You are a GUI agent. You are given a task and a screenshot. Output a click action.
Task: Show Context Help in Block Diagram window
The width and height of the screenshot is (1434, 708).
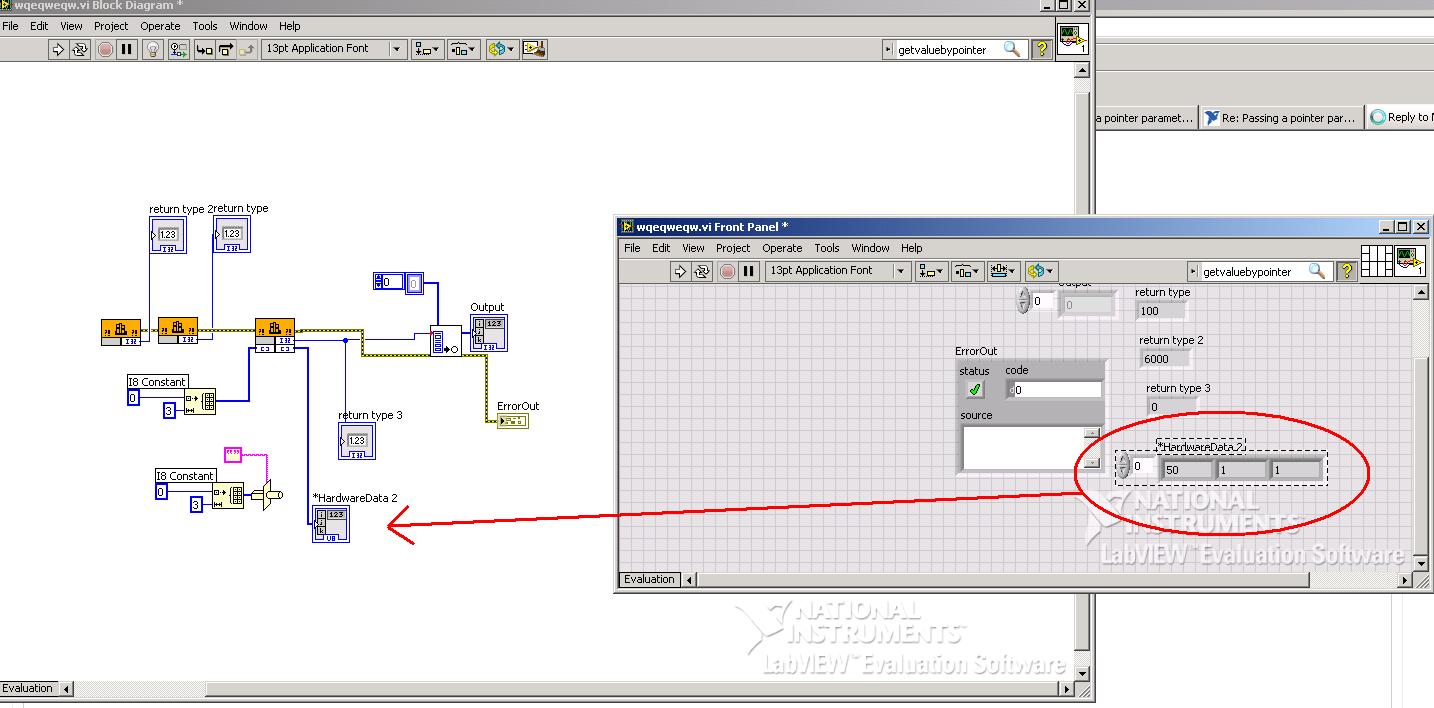point(1041,49)
